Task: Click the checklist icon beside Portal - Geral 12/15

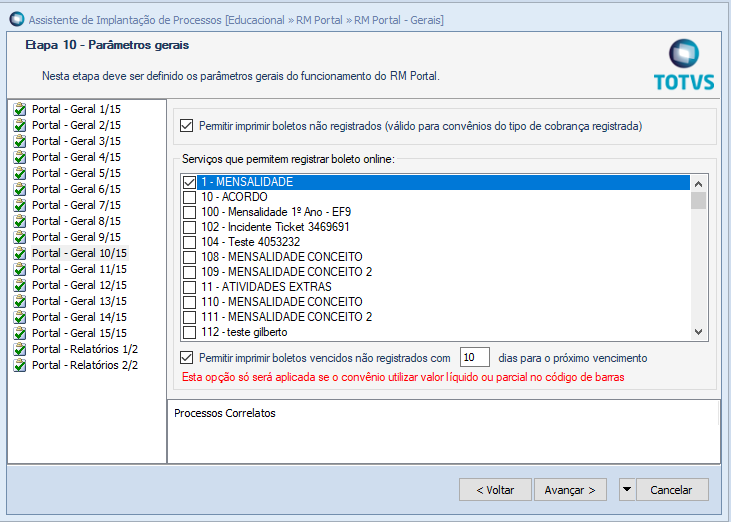Action: pos(20,285)
